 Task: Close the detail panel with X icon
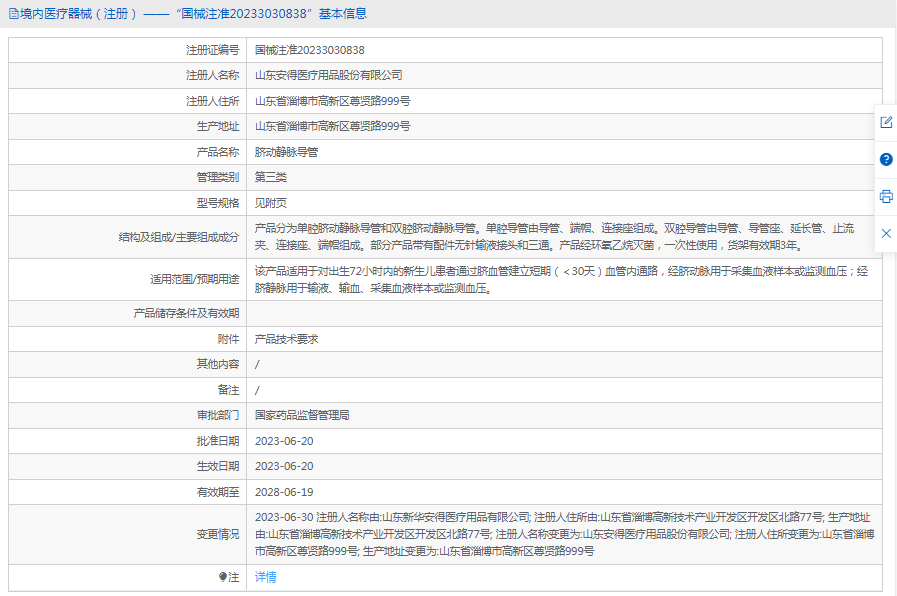click(886, 233)
